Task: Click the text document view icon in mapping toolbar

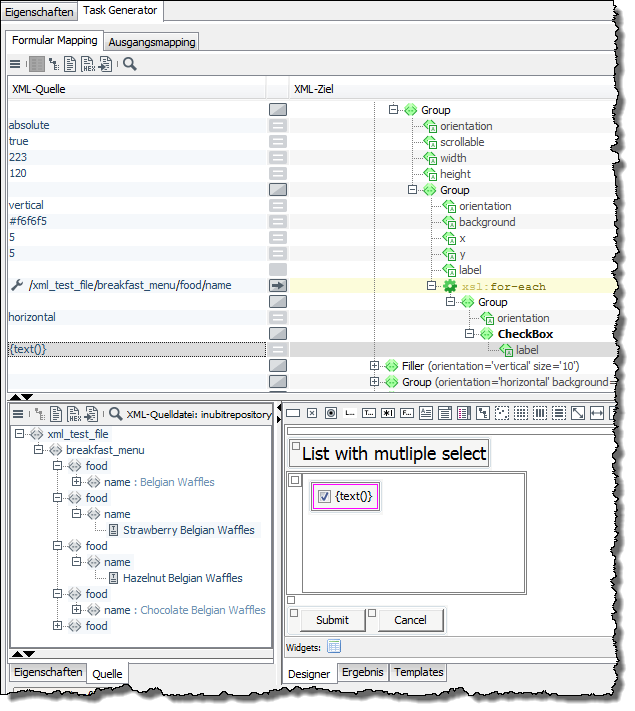Action: pos(70,64)
